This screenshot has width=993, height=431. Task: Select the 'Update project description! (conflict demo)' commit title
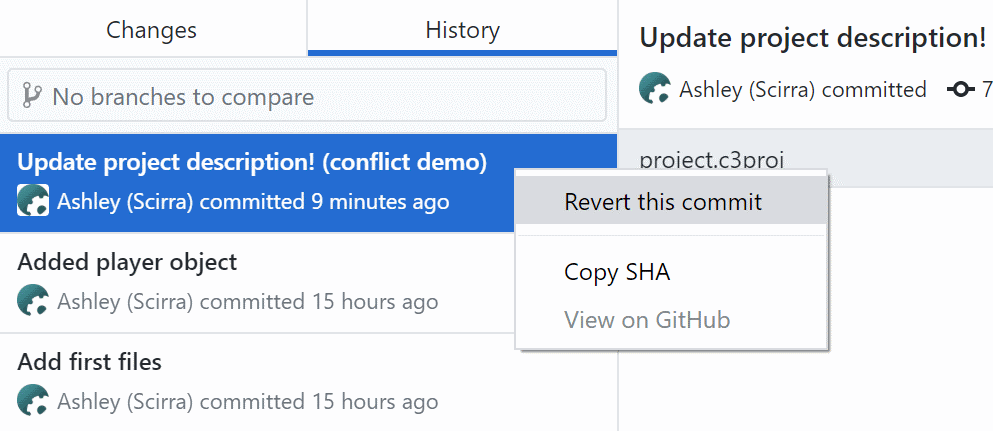click(x=252, y=163)
